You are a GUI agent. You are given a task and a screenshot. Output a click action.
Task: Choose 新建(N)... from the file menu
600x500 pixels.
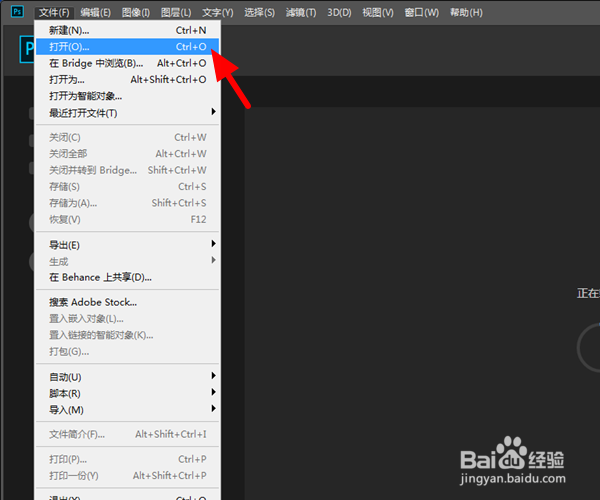tap(127, 30)
